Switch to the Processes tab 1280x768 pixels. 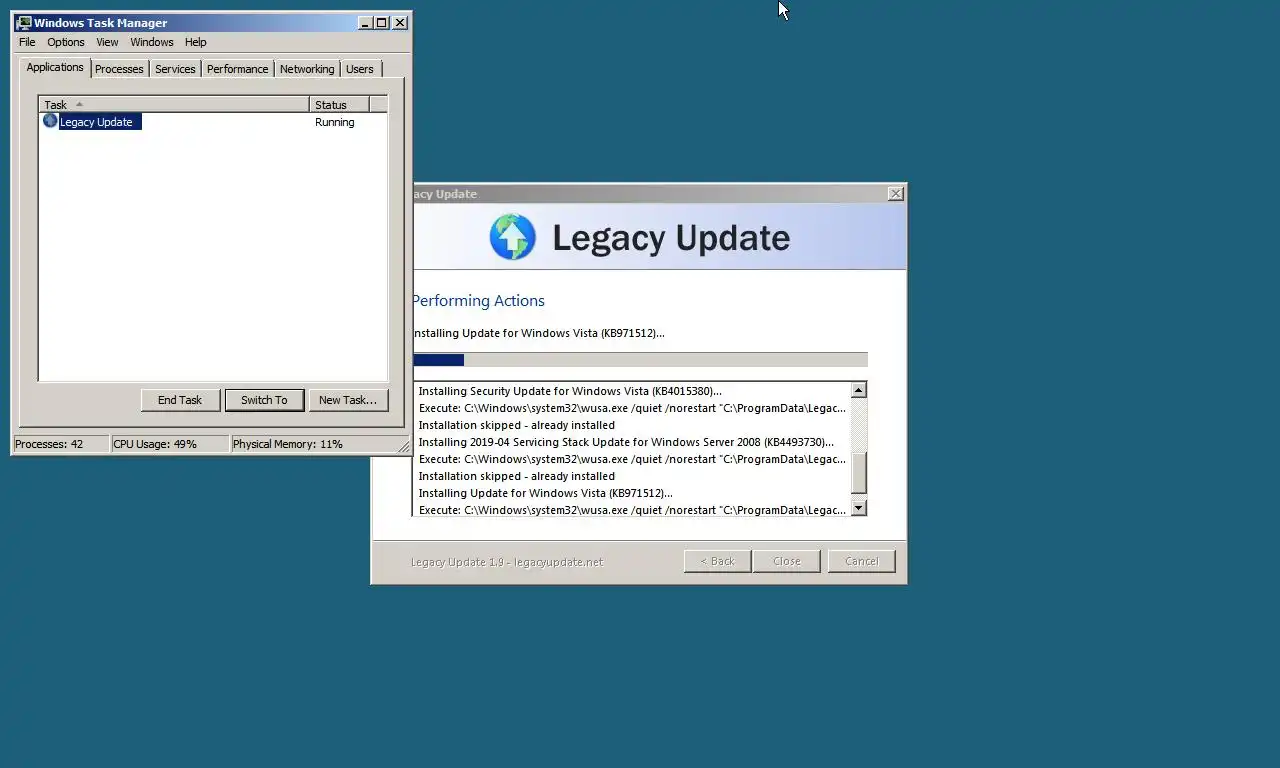coord(119,69)
